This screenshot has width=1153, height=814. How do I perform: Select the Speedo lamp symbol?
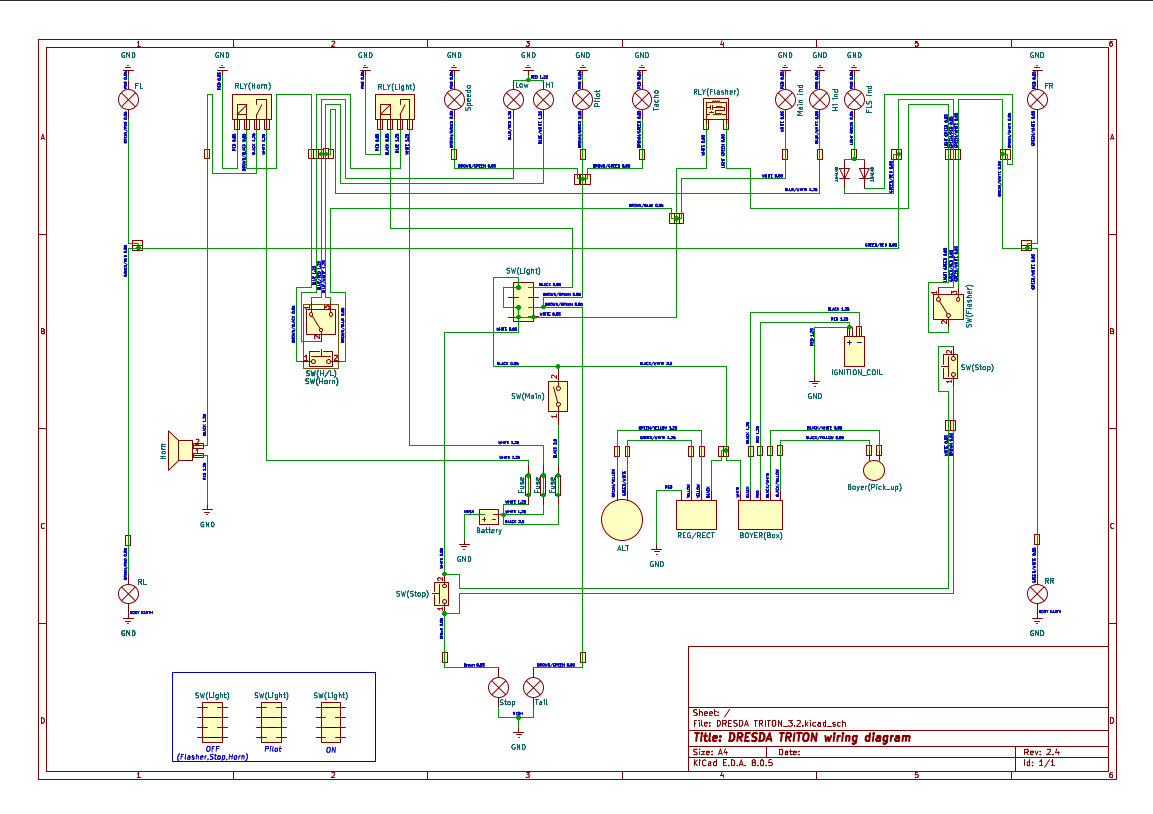point(454,100)
